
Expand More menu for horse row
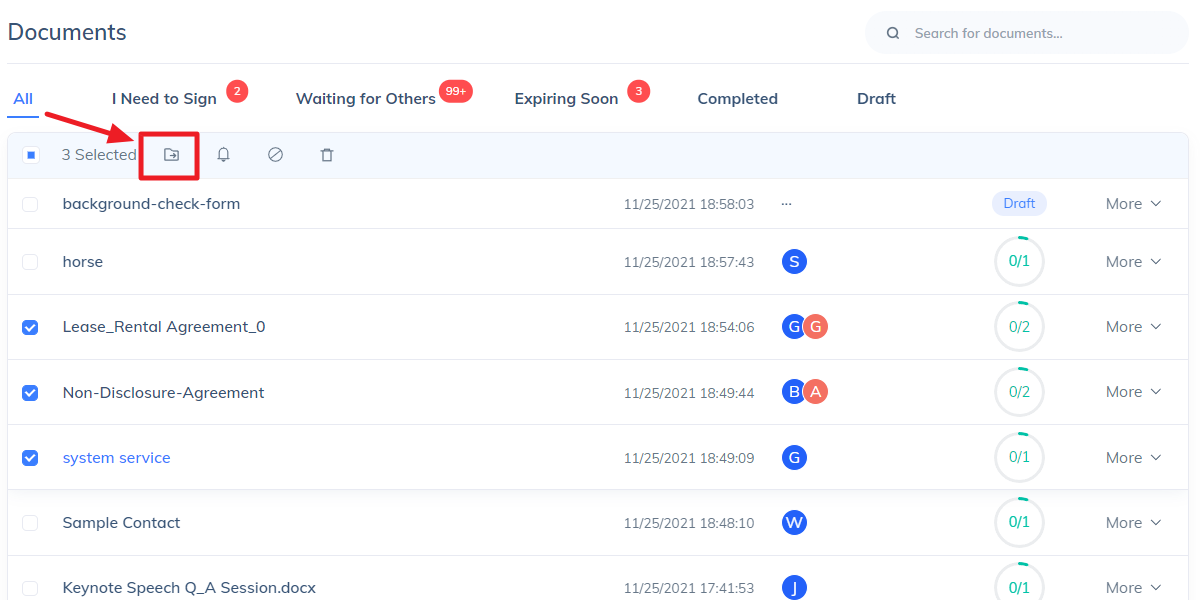pyautogui.click(x=1133, y=262)
